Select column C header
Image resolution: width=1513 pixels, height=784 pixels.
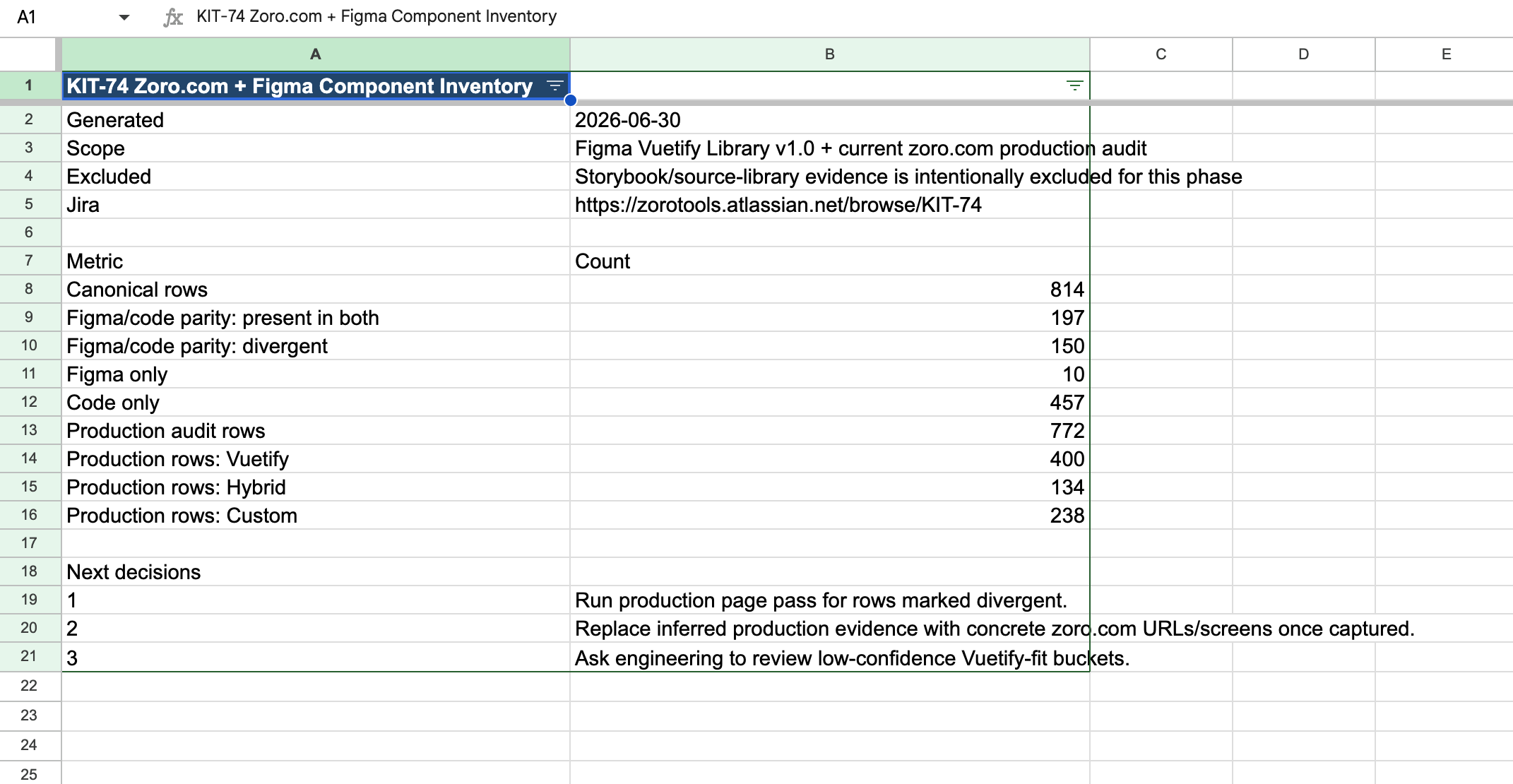tap(1161, 54)
